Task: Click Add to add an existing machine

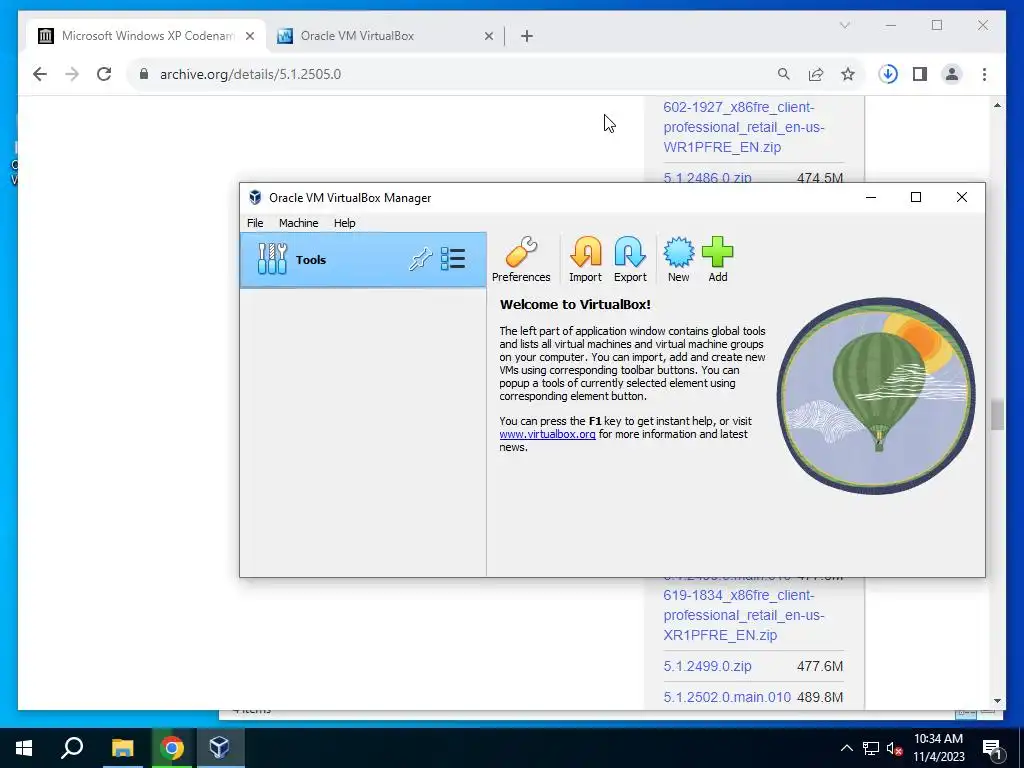Action: click(x=718, y=259)
